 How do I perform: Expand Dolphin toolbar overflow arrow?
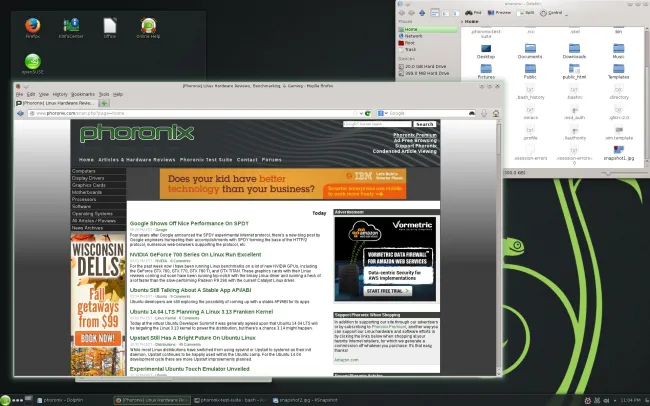pyautogui.click(x=567, y=15)
